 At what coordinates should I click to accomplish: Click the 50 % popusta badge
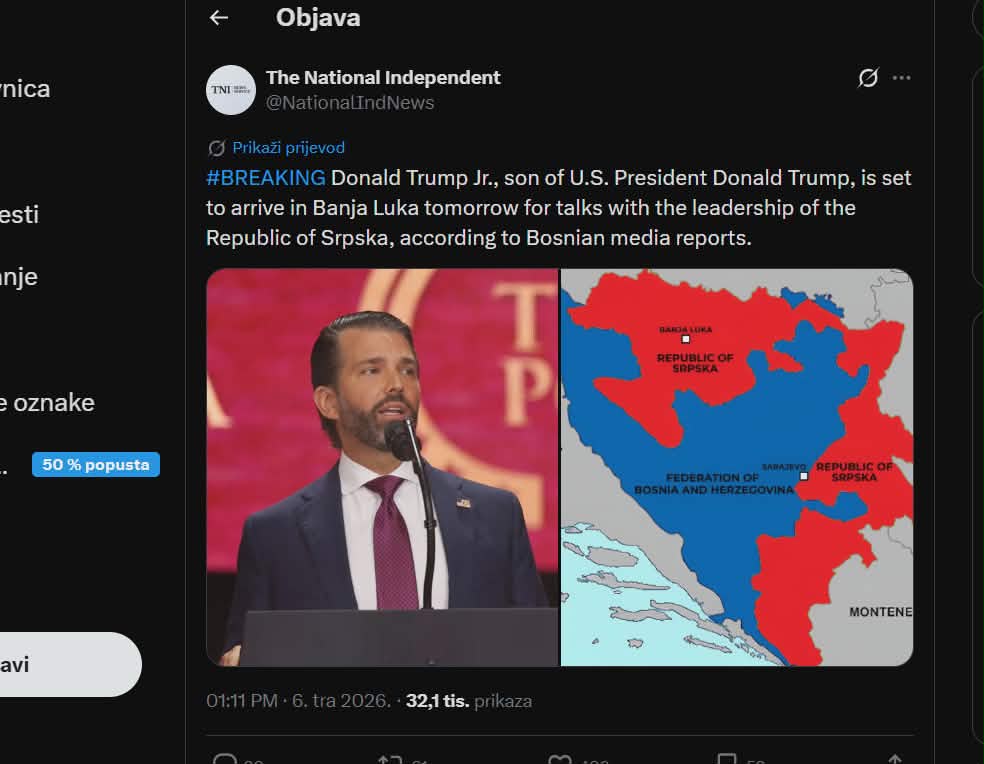(95, 465)
